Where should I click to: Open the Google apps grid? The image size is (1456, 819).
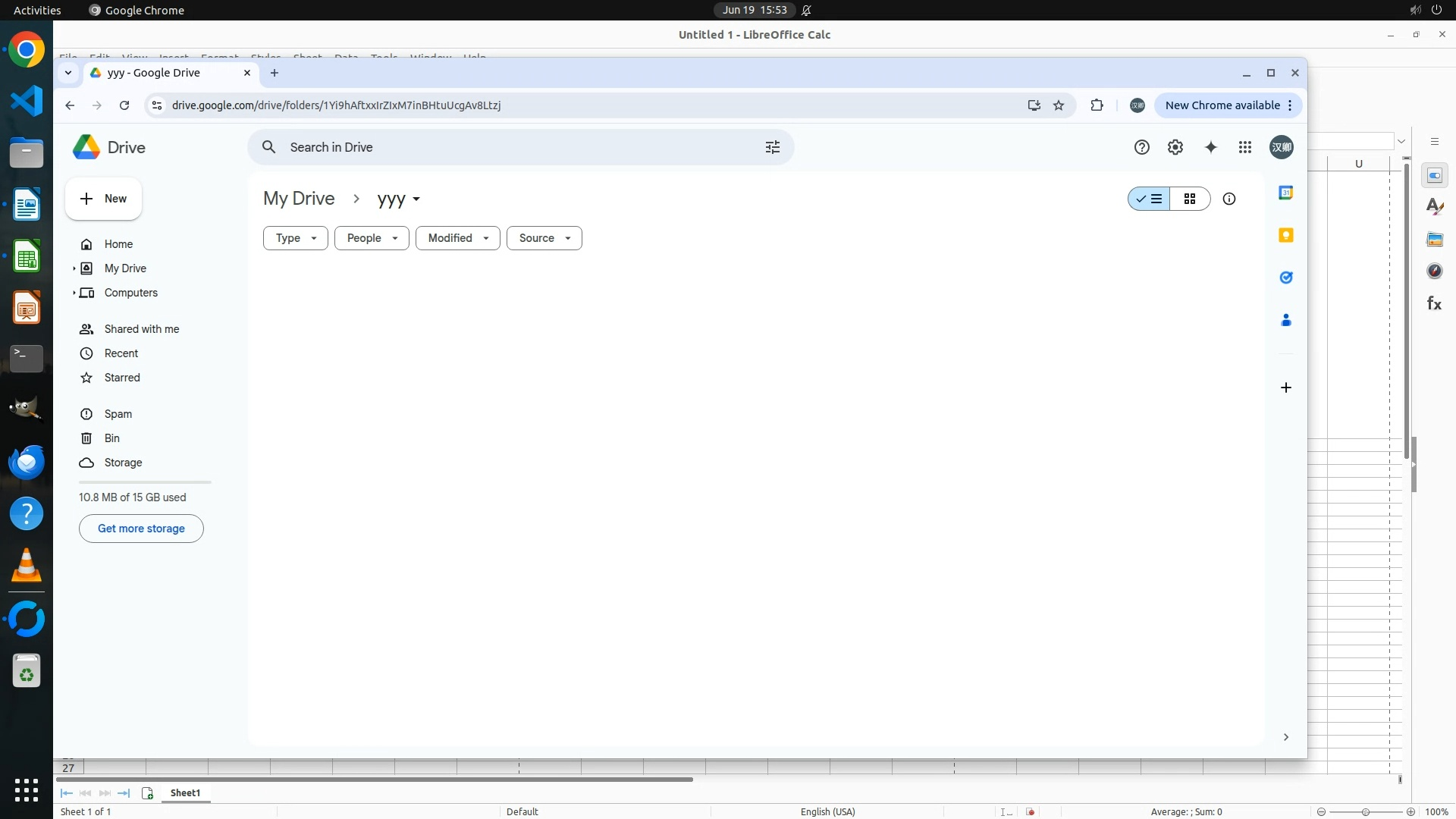[x=1244, y=147]
